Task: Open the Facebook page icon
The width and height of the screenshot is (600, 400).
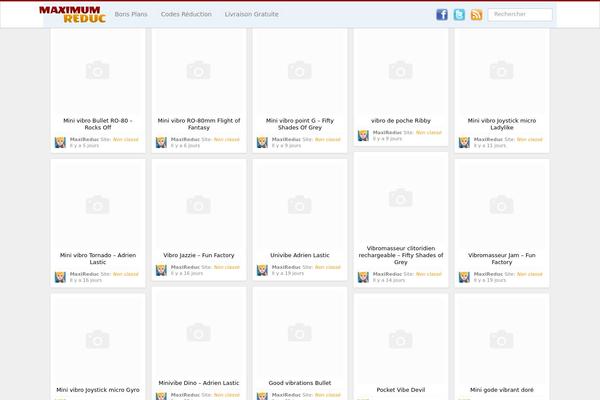Action: point(442,15)
